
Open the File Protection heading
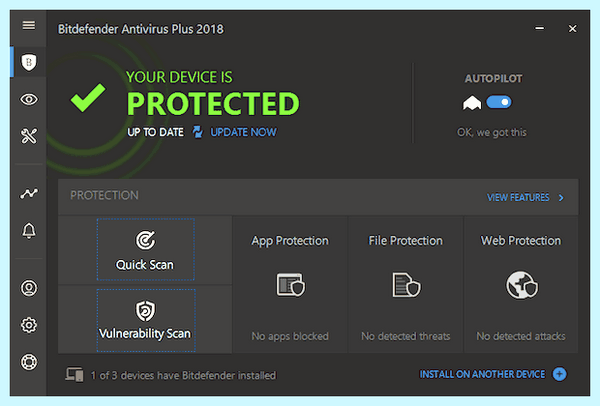click(406, 241)
